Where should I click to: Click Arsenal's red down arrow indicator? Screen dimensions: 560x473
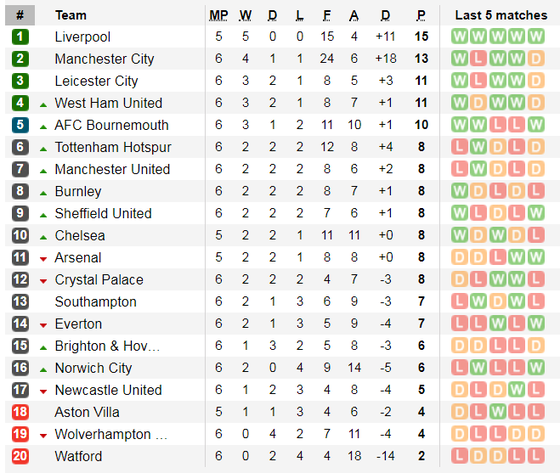coord(43,259)
